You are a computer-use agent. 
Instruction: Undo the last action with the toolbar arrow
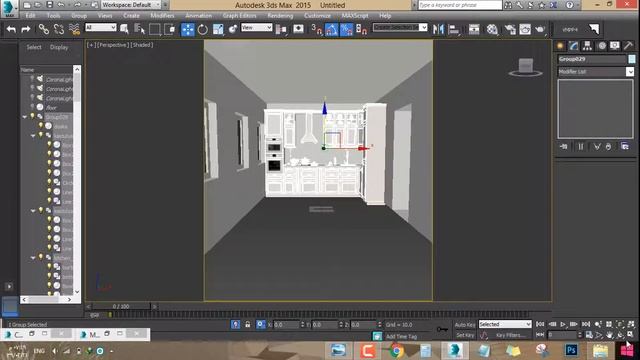coord(11,29)
